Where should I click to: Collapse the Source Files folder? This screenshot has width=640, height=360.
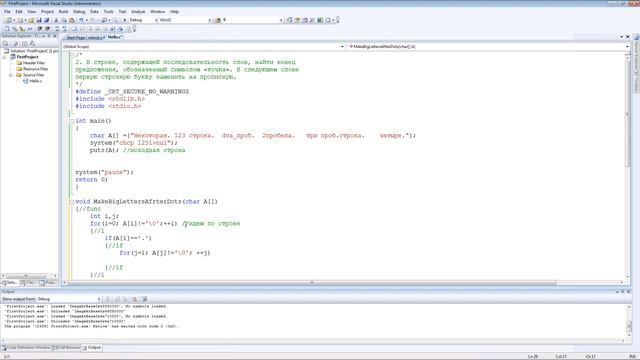(x=11, y=75)
